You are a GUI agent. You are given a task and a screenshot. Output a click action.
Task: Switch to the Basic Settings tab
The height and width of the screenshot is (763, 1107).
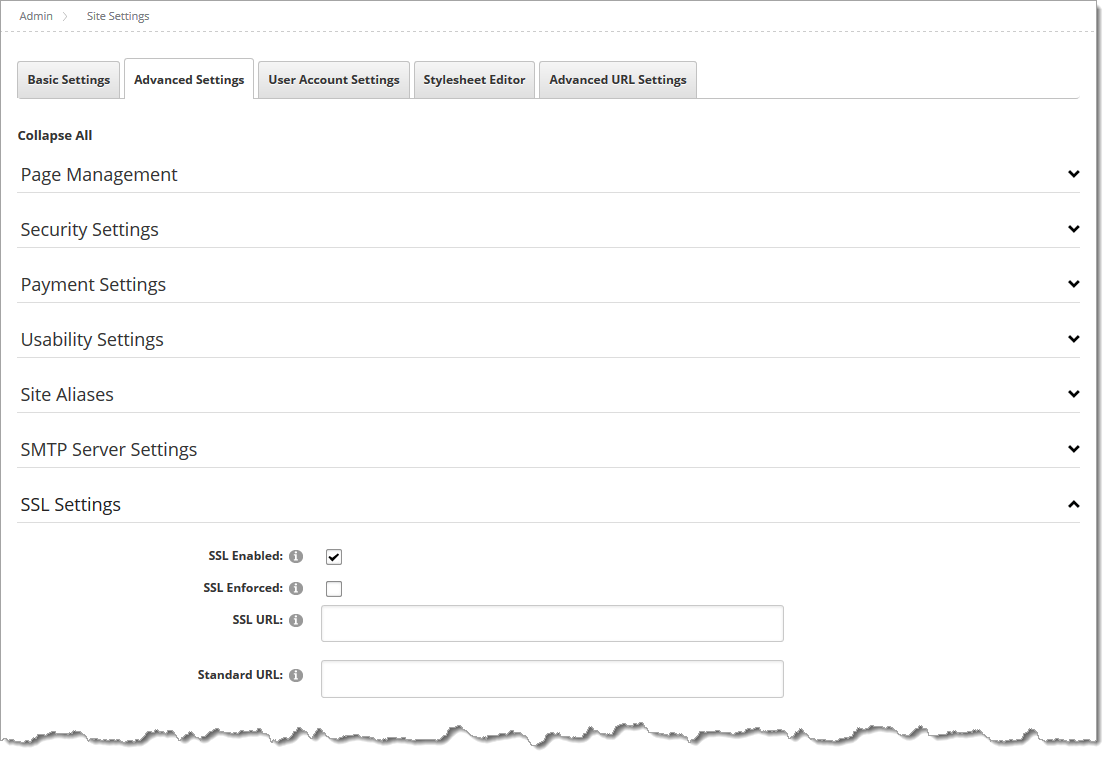tap(68, 79)
